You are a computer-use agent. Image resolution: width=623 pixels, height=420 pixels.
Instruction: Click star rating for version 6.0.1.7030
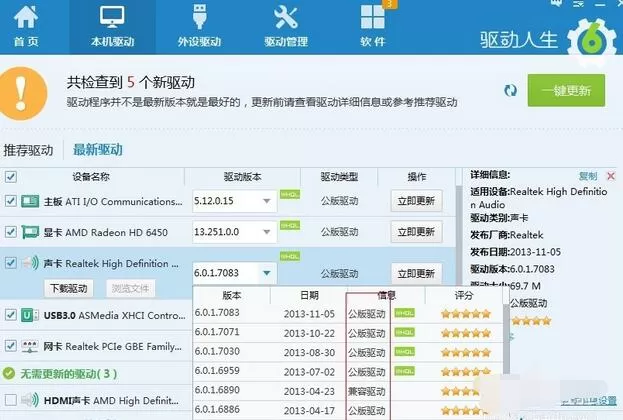click(466, 353)
